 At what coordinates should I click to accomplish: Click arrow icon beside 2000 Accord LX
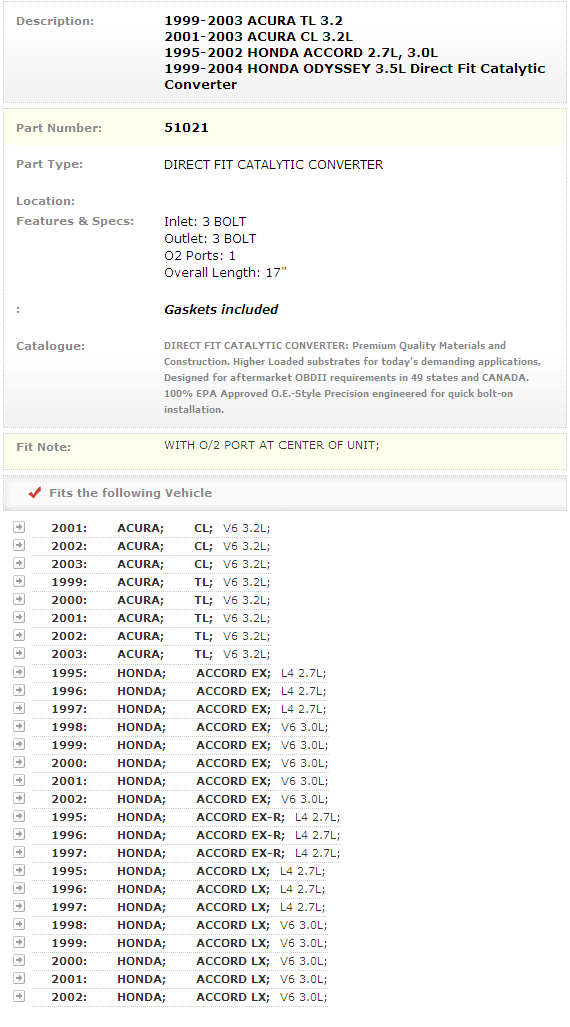click(19, 960)
